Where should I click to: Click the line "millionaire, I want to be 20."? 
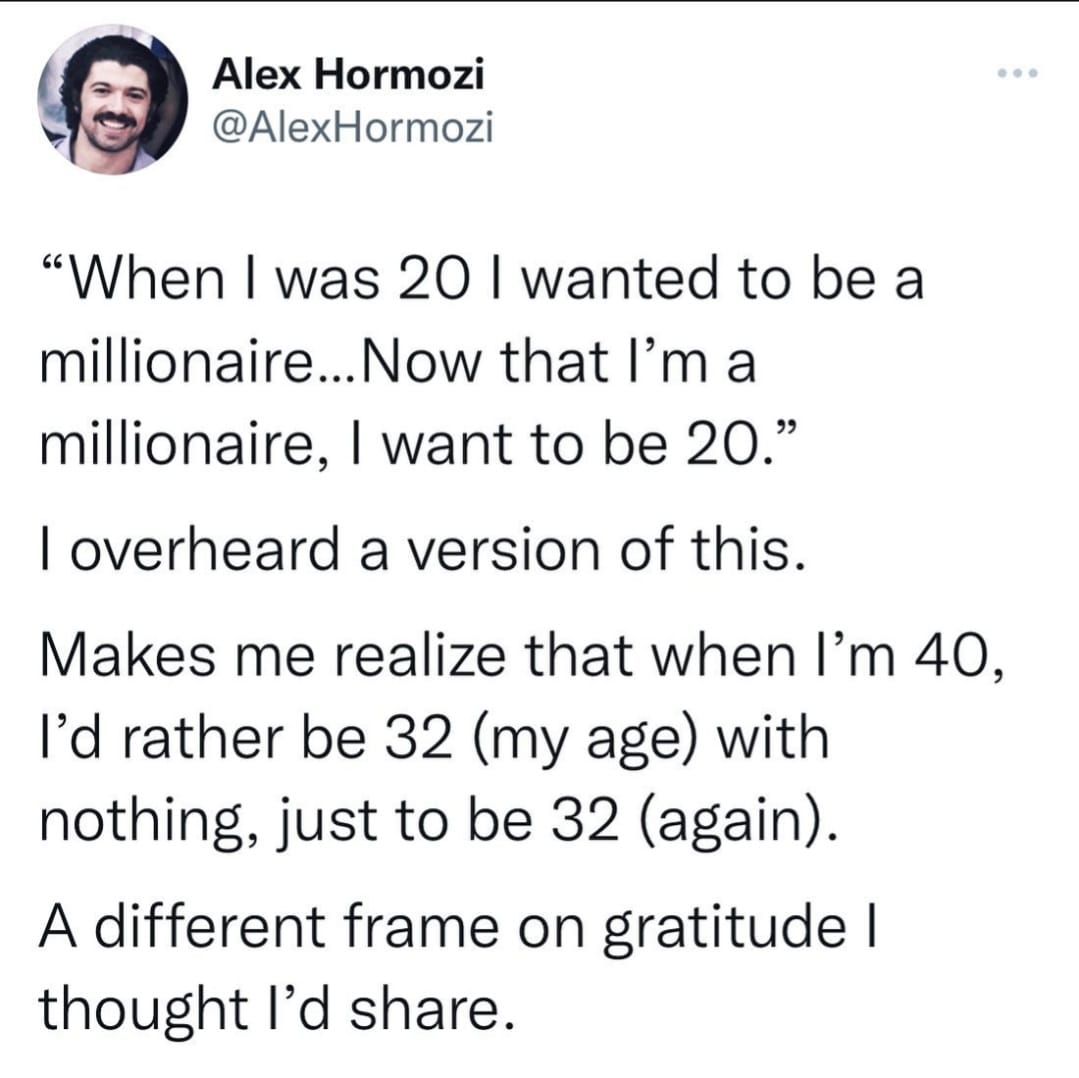[x=418, y=446]
